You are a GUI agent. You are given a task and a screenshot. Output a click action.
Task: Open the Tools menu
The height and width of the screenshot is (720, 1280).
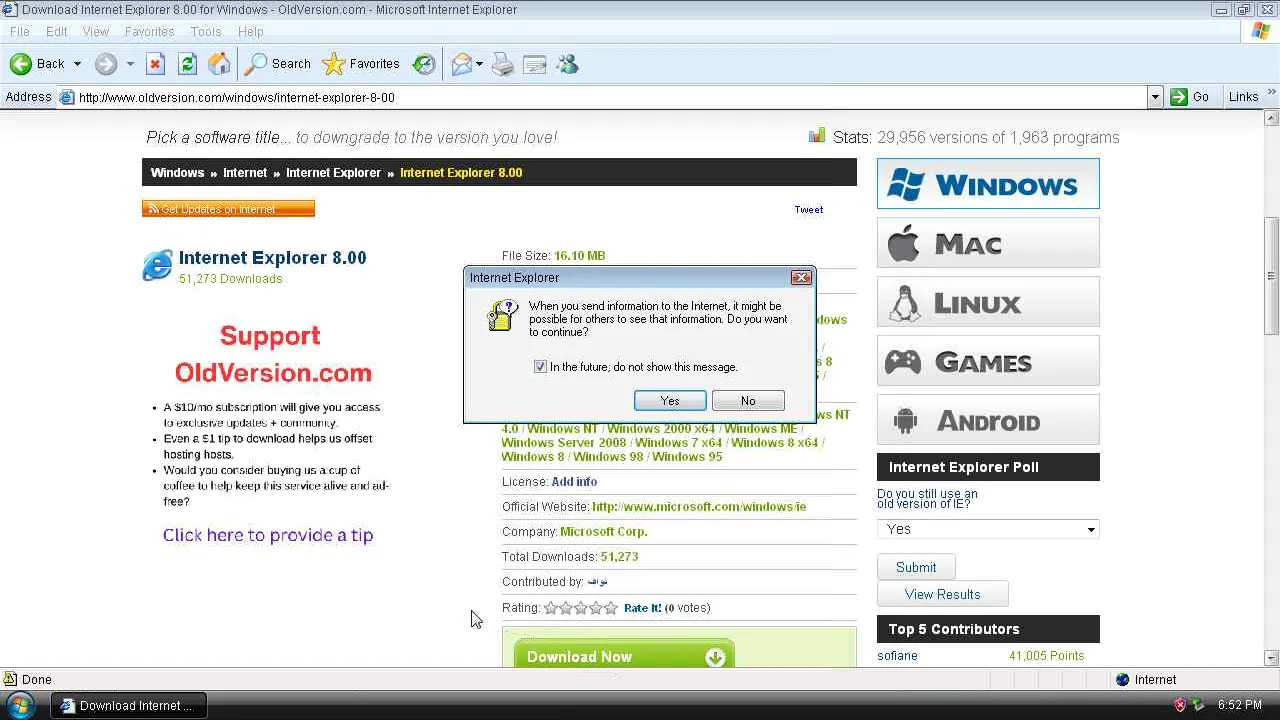coord(206,32)
